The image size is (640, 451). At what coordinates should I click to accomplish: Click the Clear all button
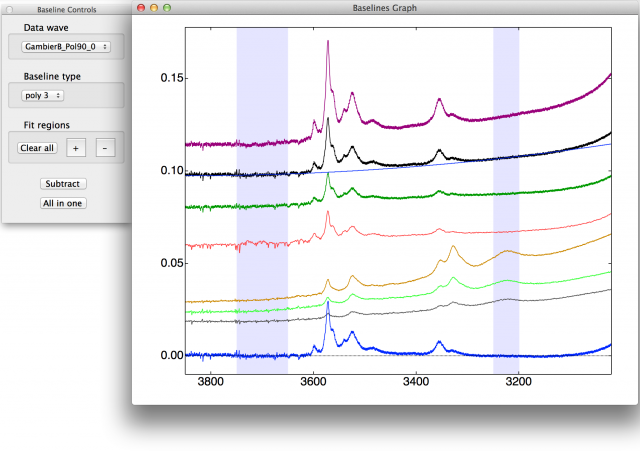(x=37, y=148)
